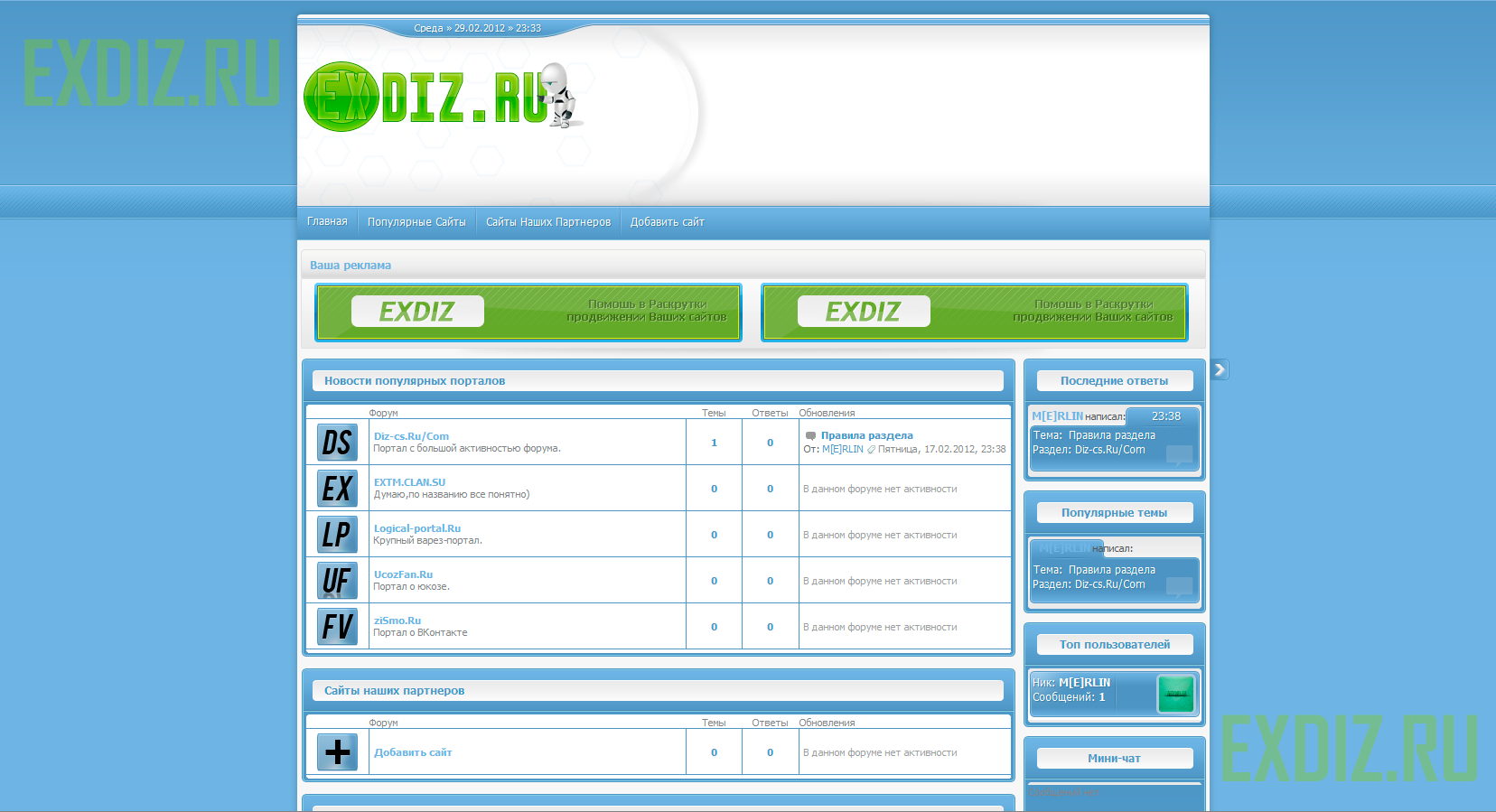The image size is (1496, 812).
Task: Click the topic count 1 in Diz-cs.Ru/Com row
Action: (714, 443)
